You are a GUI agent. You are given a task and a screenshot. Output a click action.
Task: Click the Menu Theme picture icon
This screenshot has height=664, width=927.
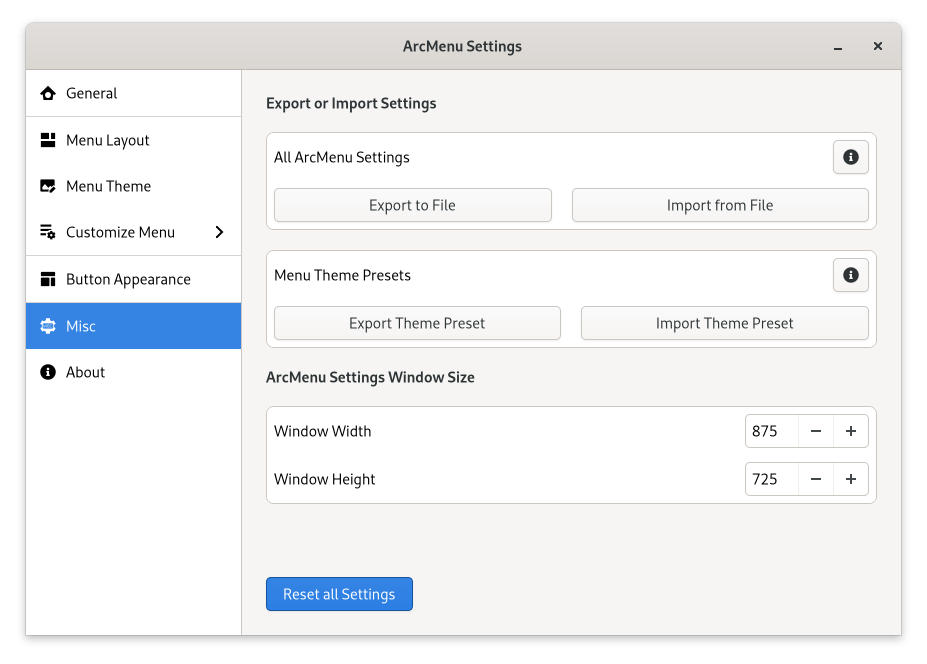point(48,186)
